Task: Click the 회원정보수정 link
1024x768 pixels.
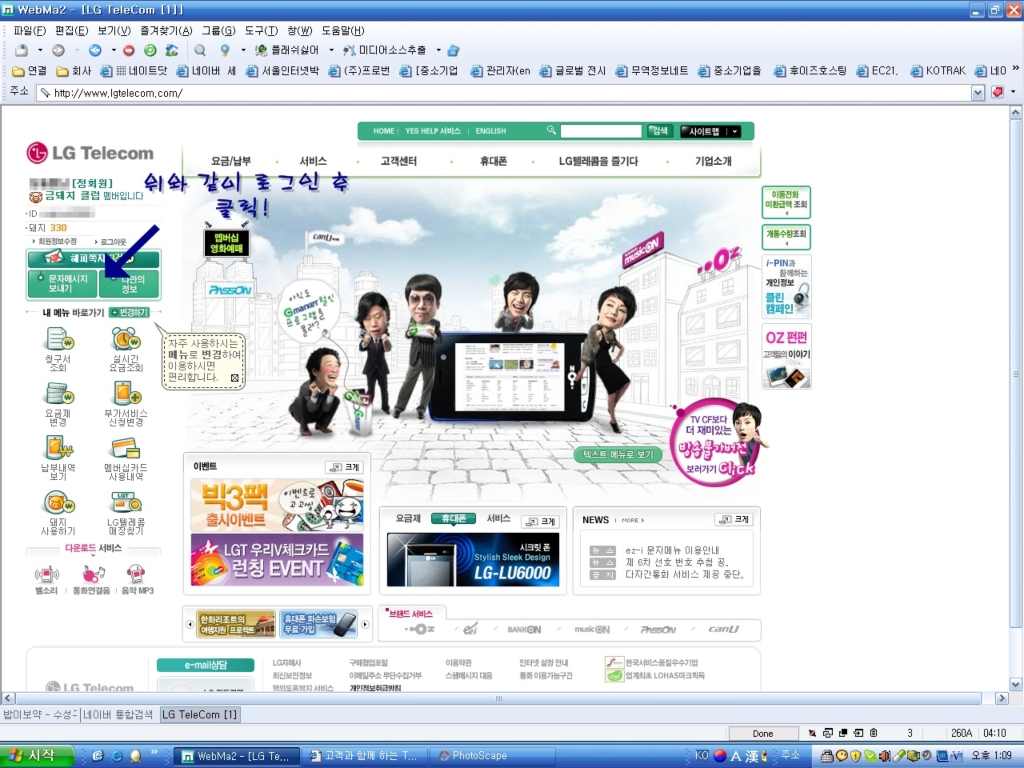Action: tap(55, 242)
